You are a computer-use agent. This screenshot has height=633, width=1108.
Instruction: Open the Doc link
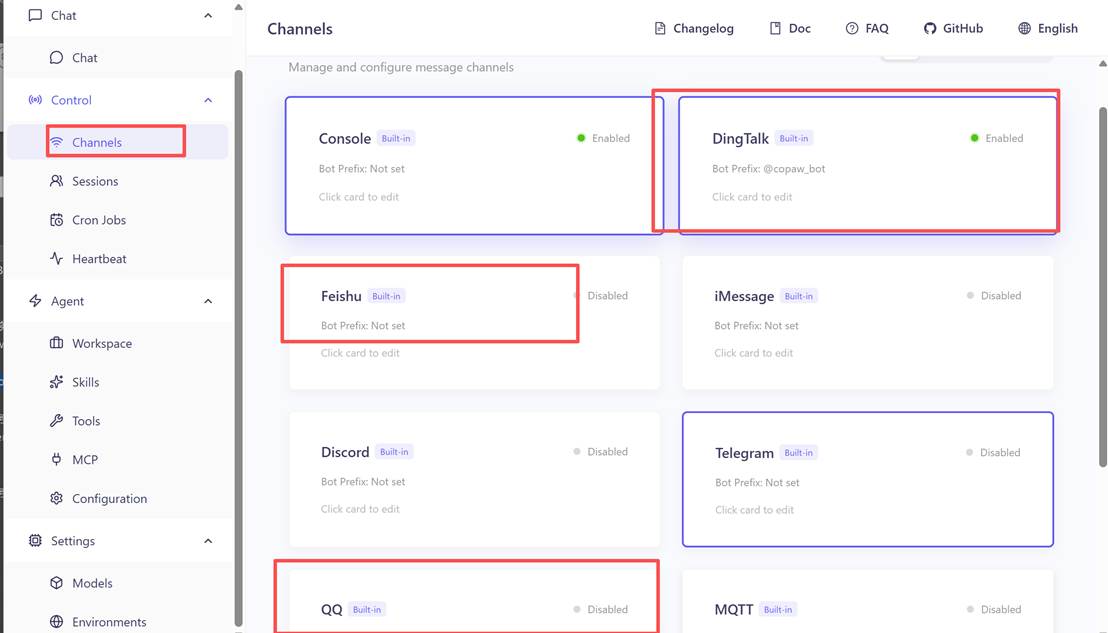pyautogui.click(x=790, y=28)
